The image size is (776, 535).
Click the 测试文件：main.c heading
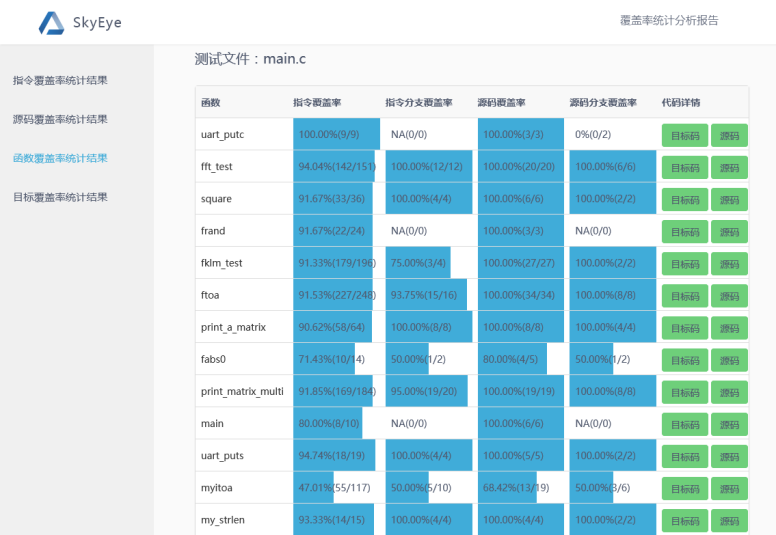click(x=250, y=59)
